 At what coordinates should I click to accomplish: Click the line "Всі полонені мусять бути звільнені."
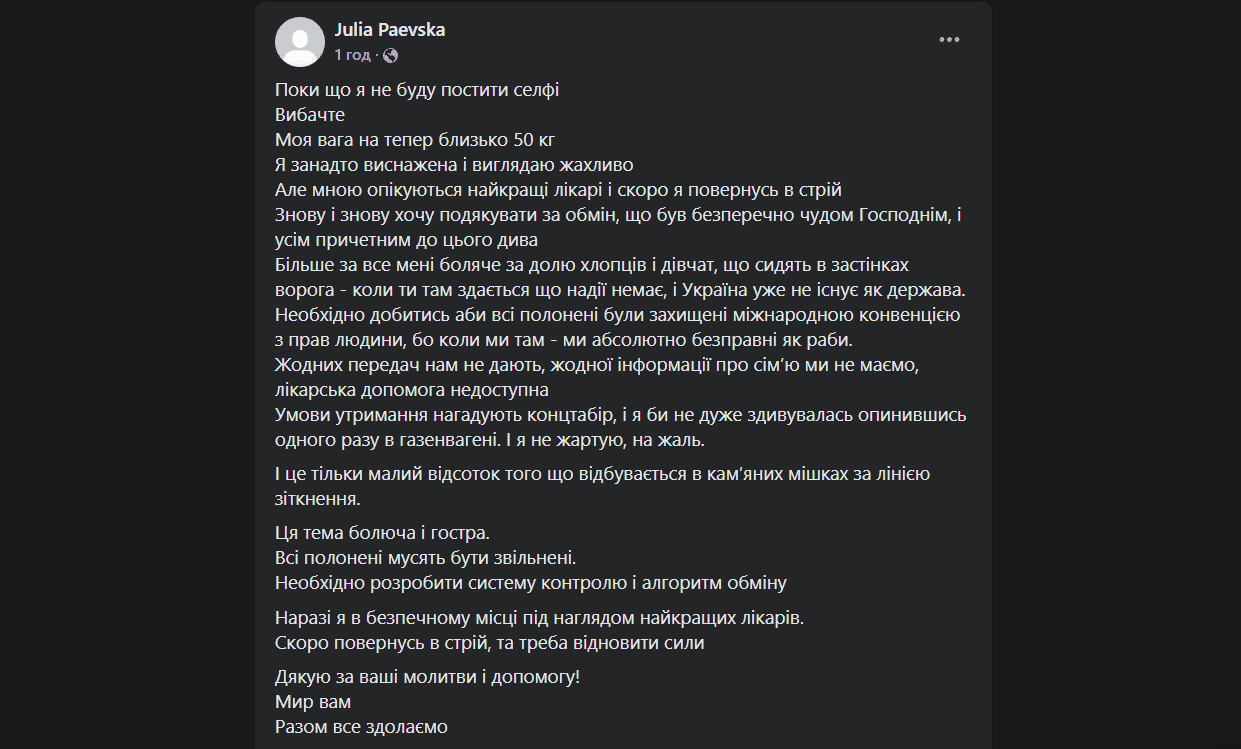(426, 558)
